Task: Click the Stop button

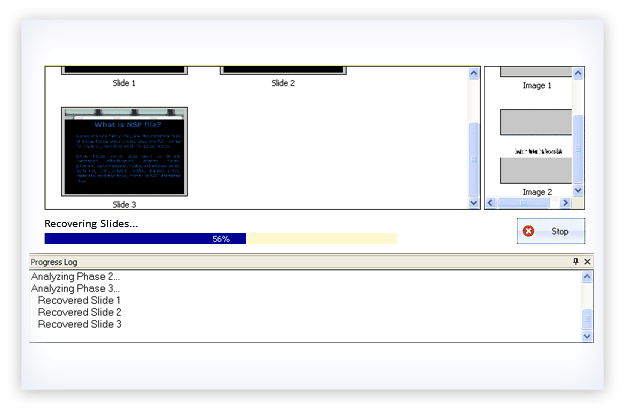Action: click(x=551, y=231)
